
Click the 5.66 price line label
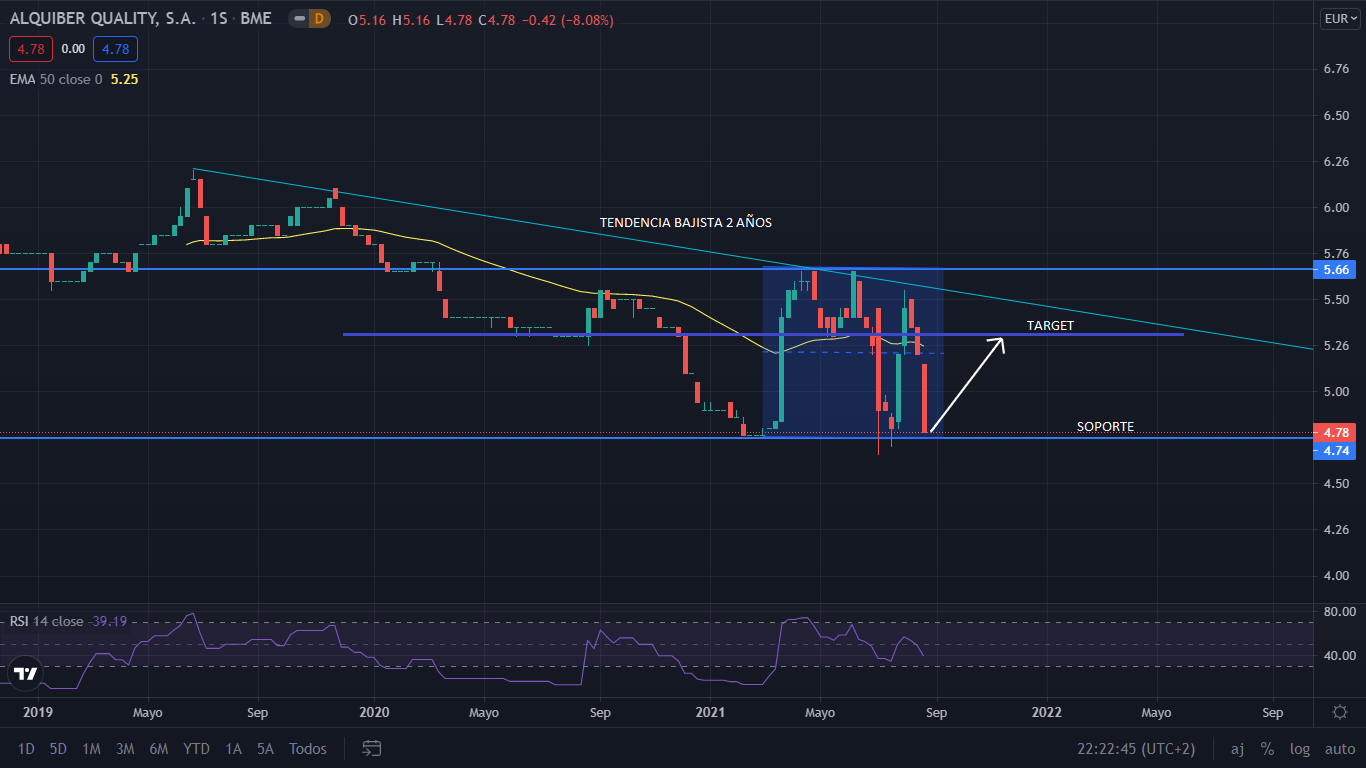point(1336,270)
